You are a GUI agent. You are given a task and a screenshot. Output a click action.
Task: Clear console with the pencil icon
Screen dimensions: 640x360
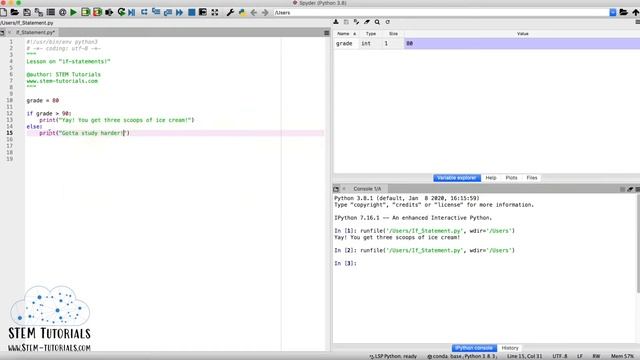tap(630, 189)
